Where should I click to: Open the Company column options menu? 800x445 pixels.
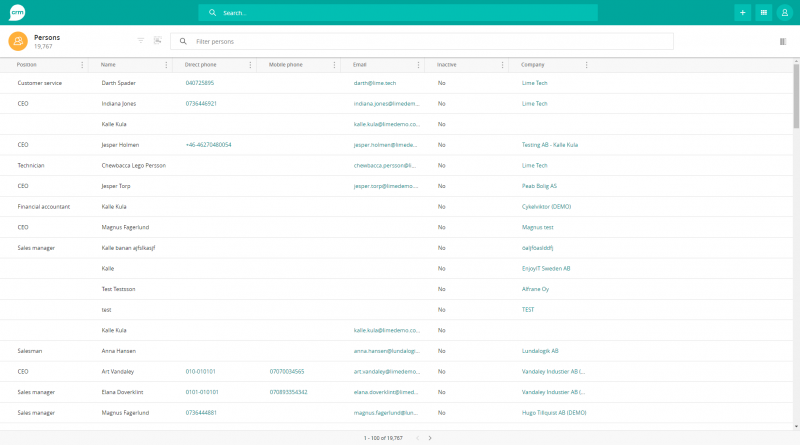coord(586,65)
